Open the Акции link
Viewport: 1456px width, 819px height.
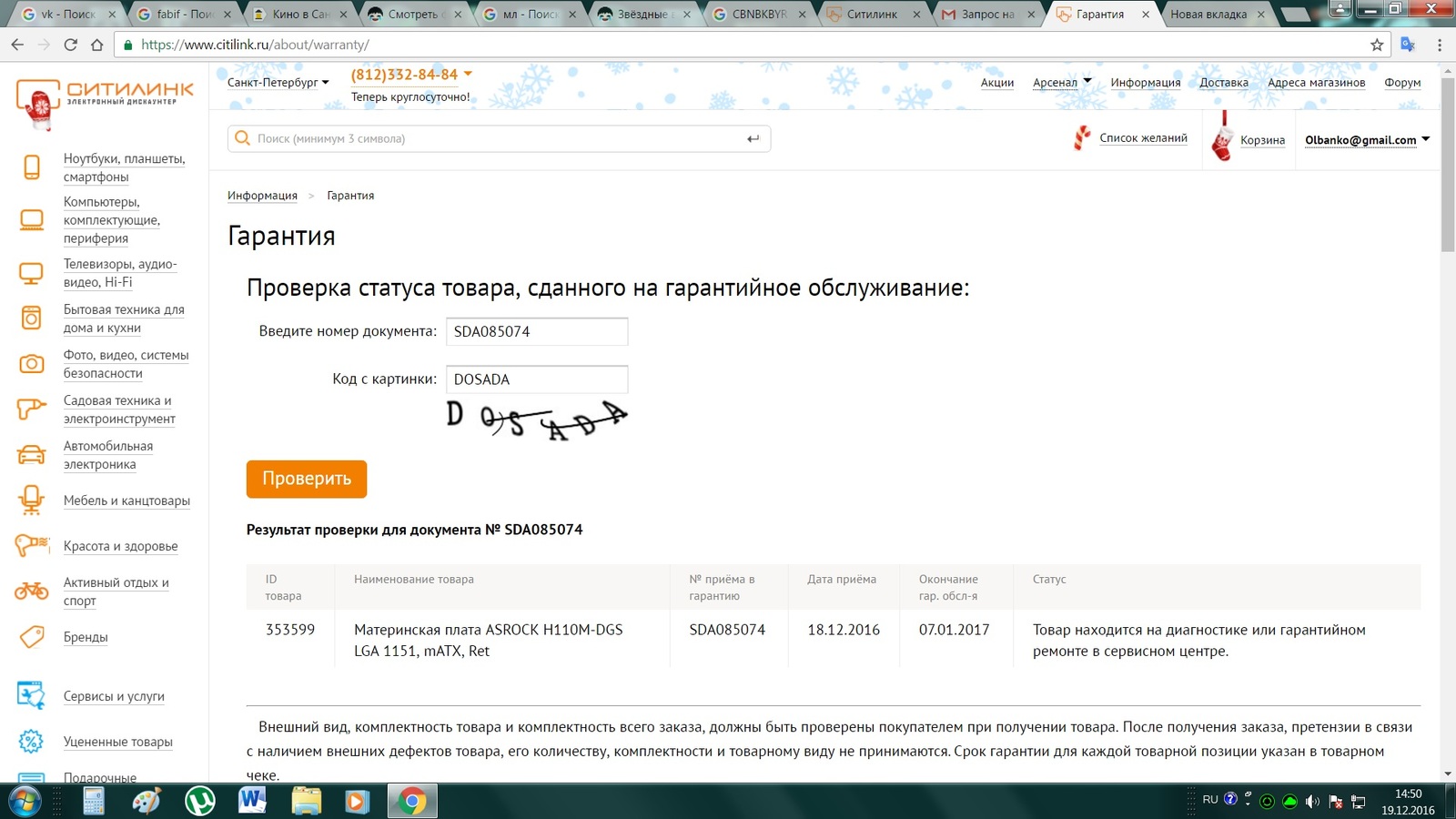click(997, 83)
